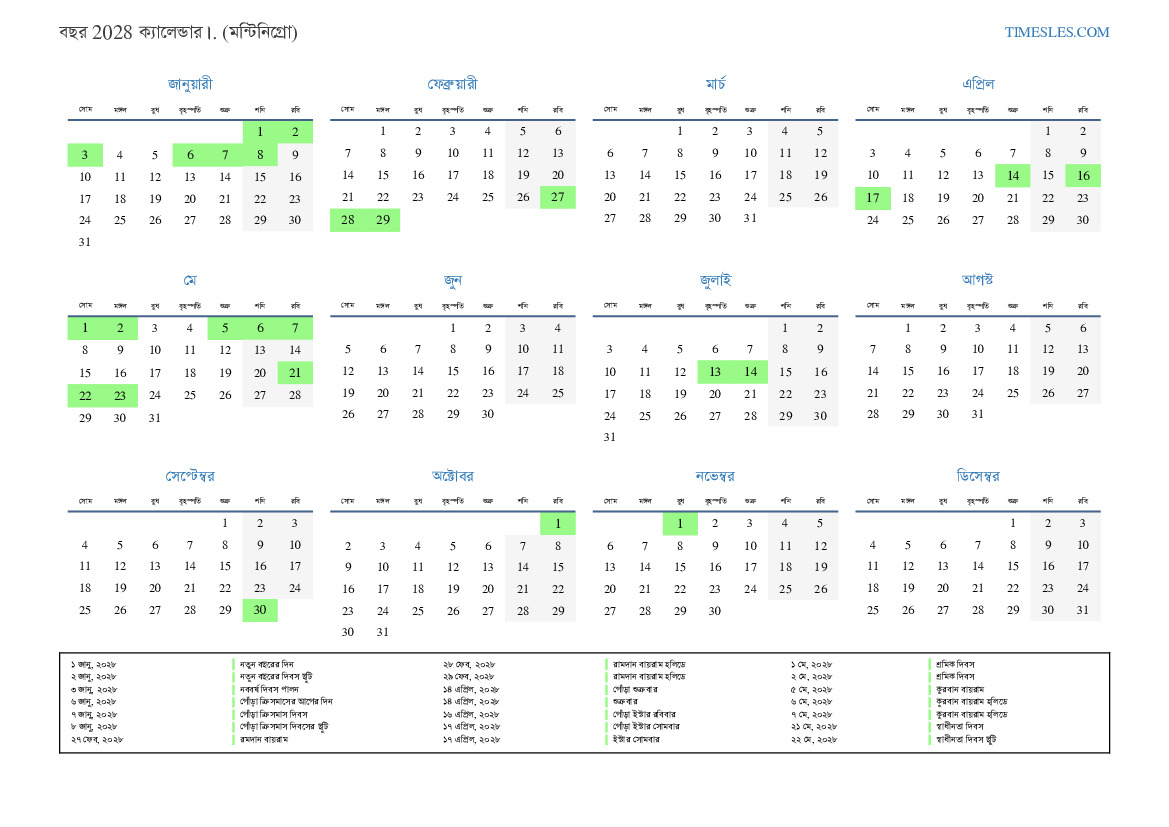Select the ফেব্রুয়ারী month heading
This screenshot has height=827, width=1169.
coord(452,84)
